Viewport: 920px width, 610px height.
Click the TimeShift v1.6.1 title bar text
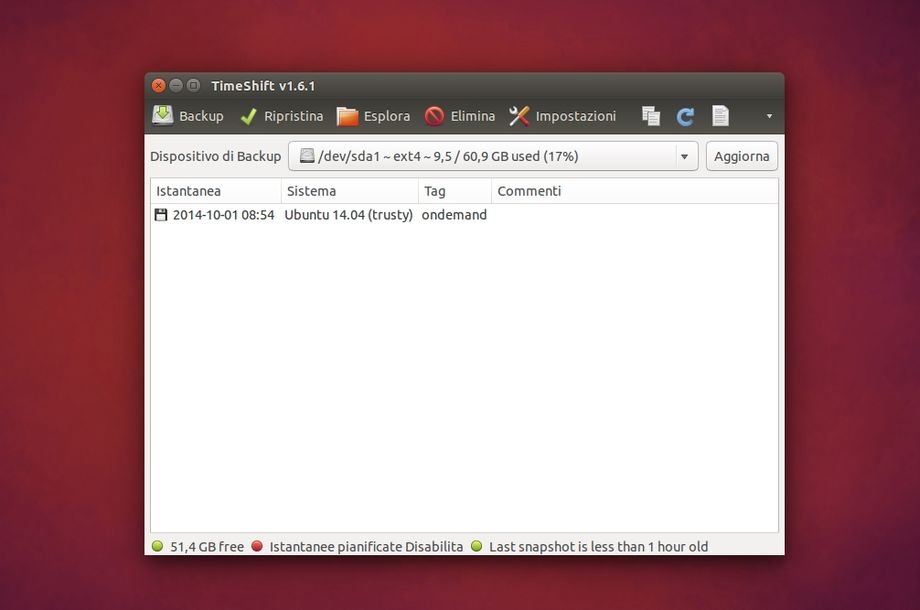[263, 86]
